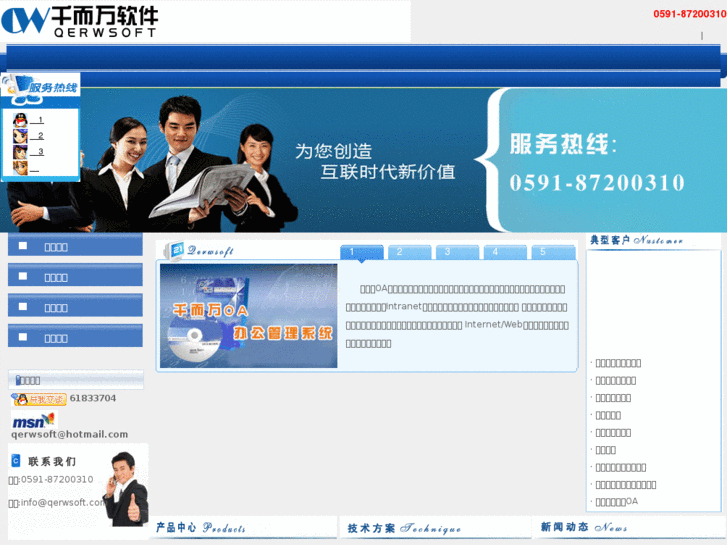
Task: Open the 新闻动态 News section heading
Action: 584,527
